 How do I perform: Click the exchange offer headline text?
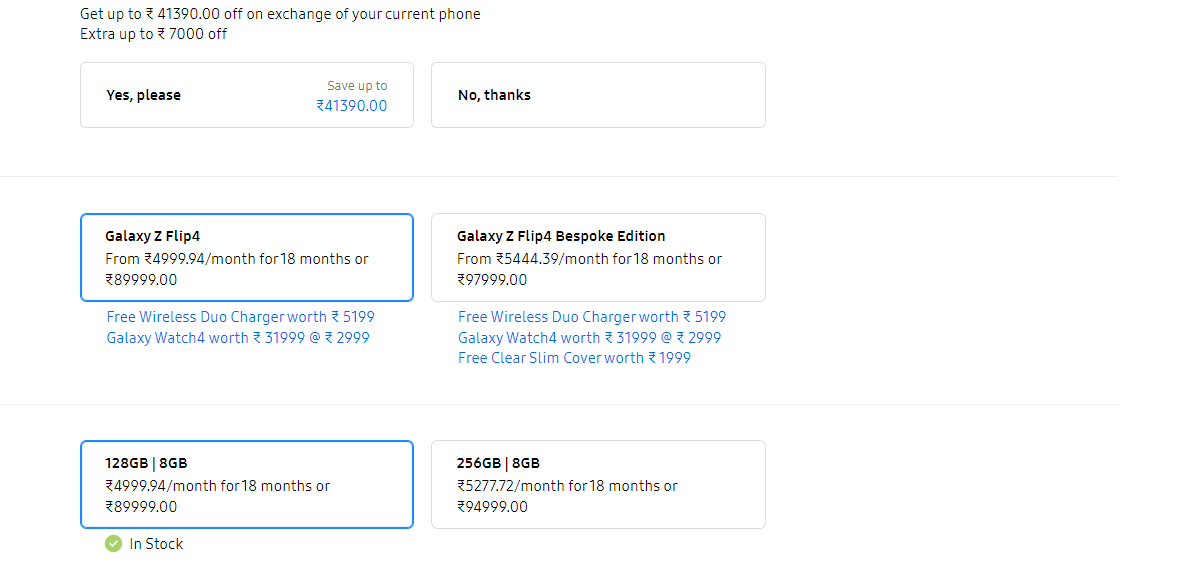280,14
